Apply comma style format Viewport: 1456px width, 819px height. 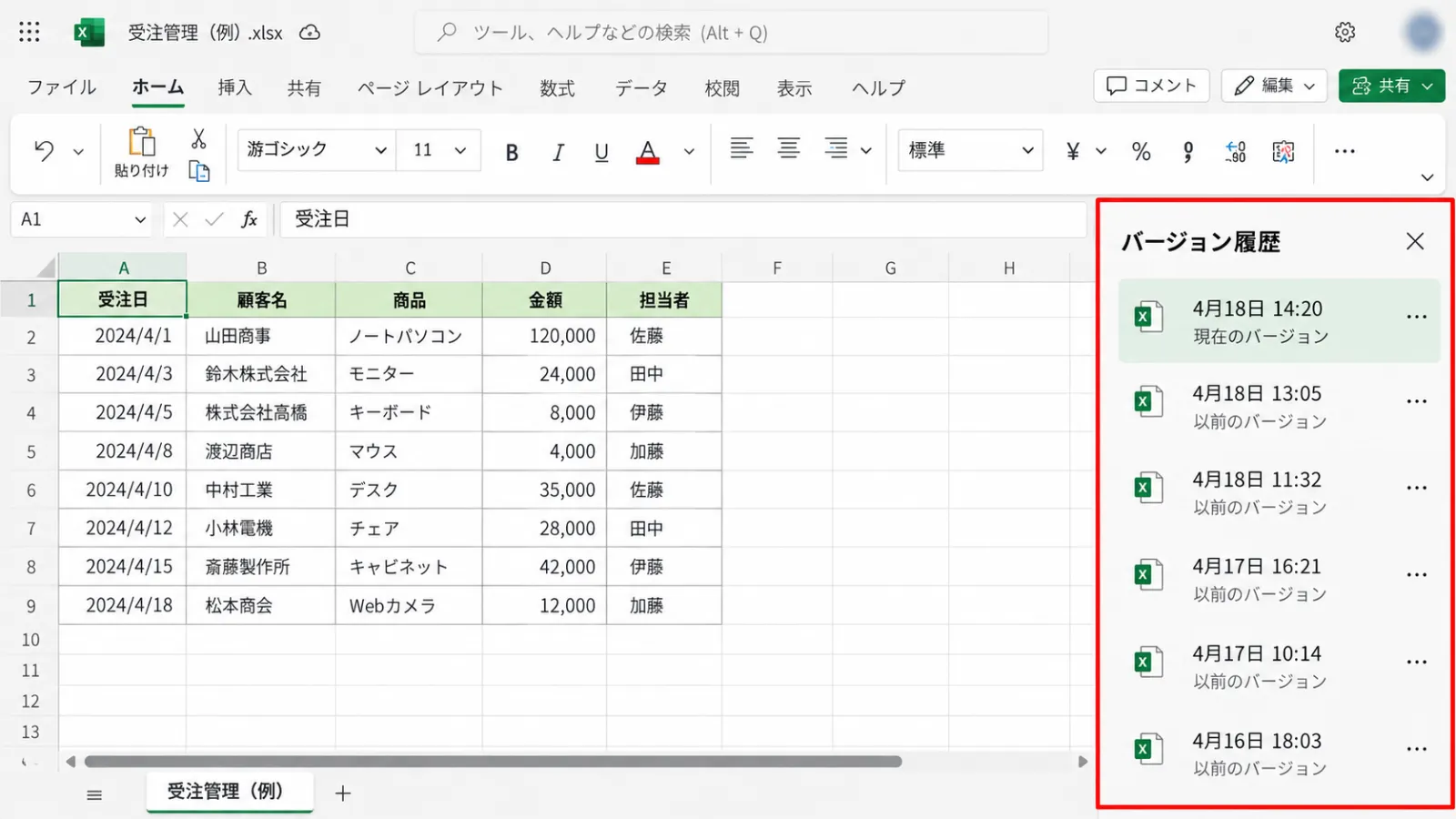click(x=1188, y=151)
